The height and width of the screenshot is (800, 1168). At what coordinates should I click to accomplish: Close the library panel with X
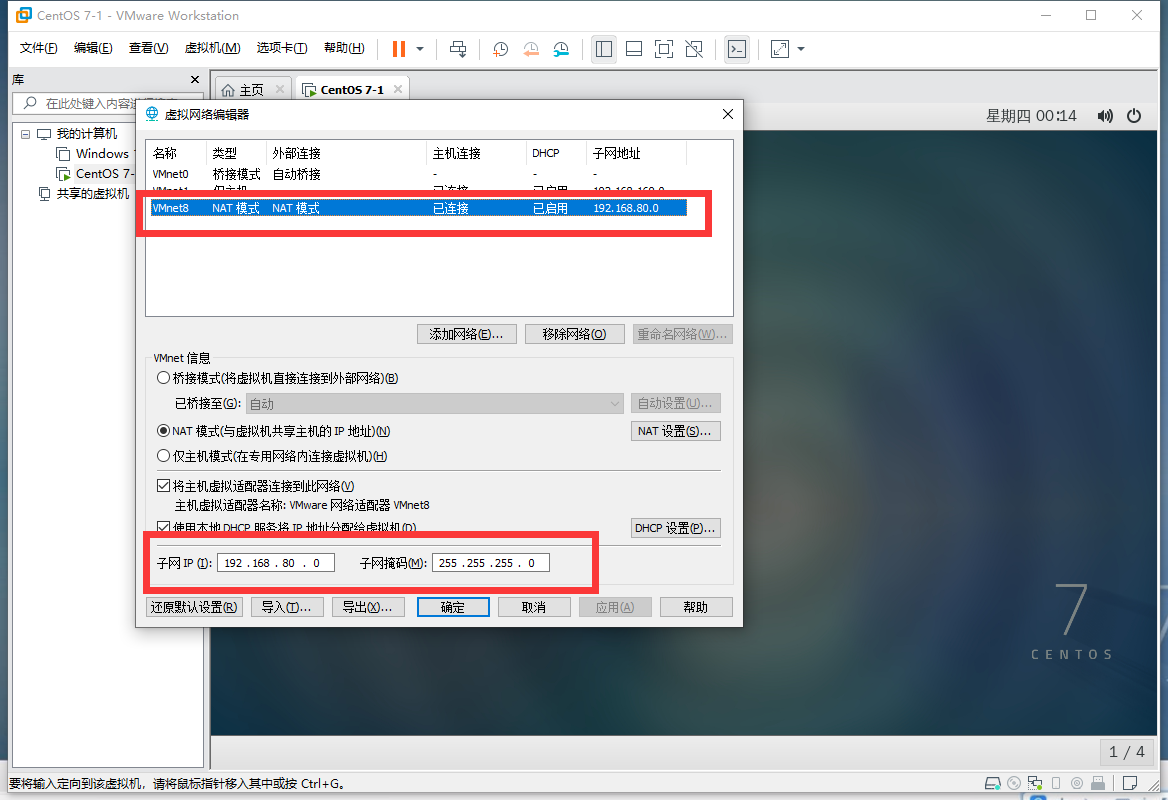195,80
